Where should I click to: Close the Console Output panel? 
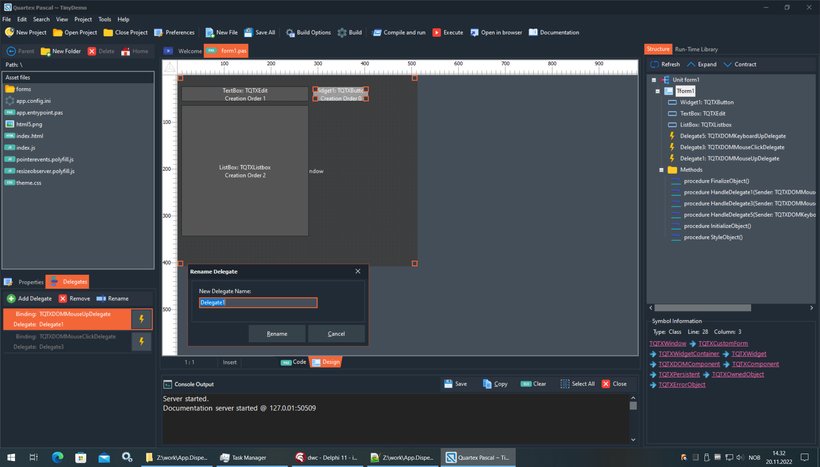[x=614, y=384]
